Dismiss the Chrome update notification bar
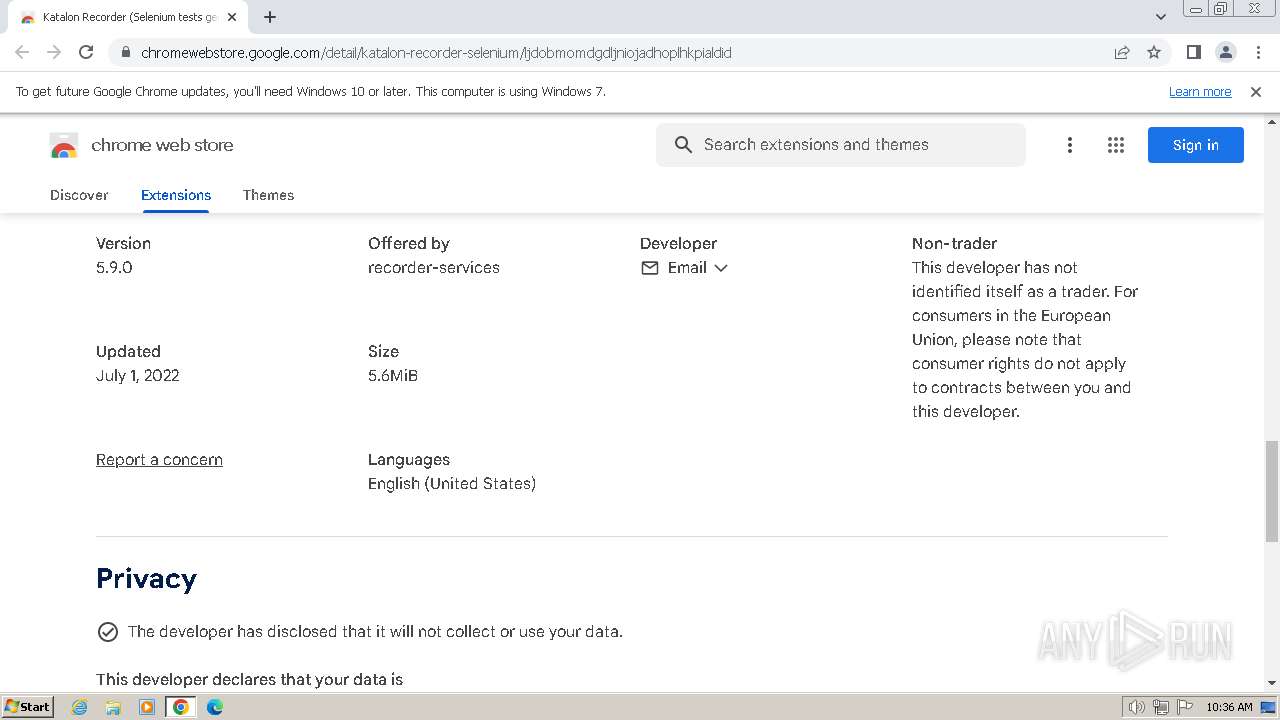Screen dimensions: 1280x720 click(x=1256, y=91)
